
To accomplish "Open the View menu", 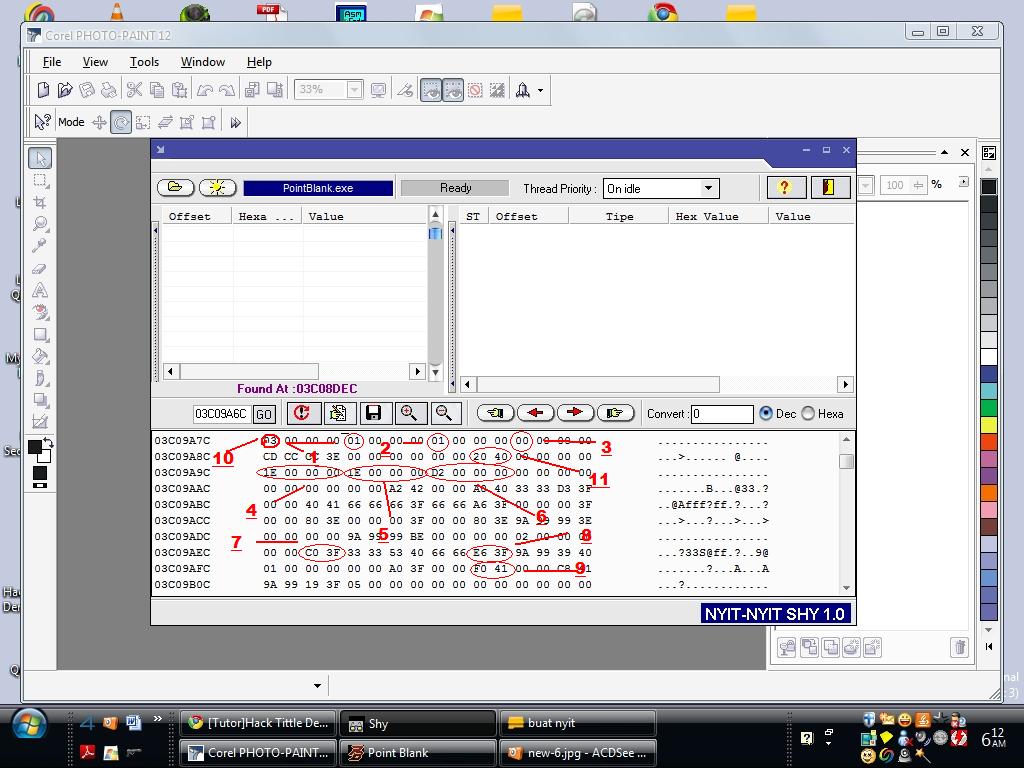I will pos(95,62).
